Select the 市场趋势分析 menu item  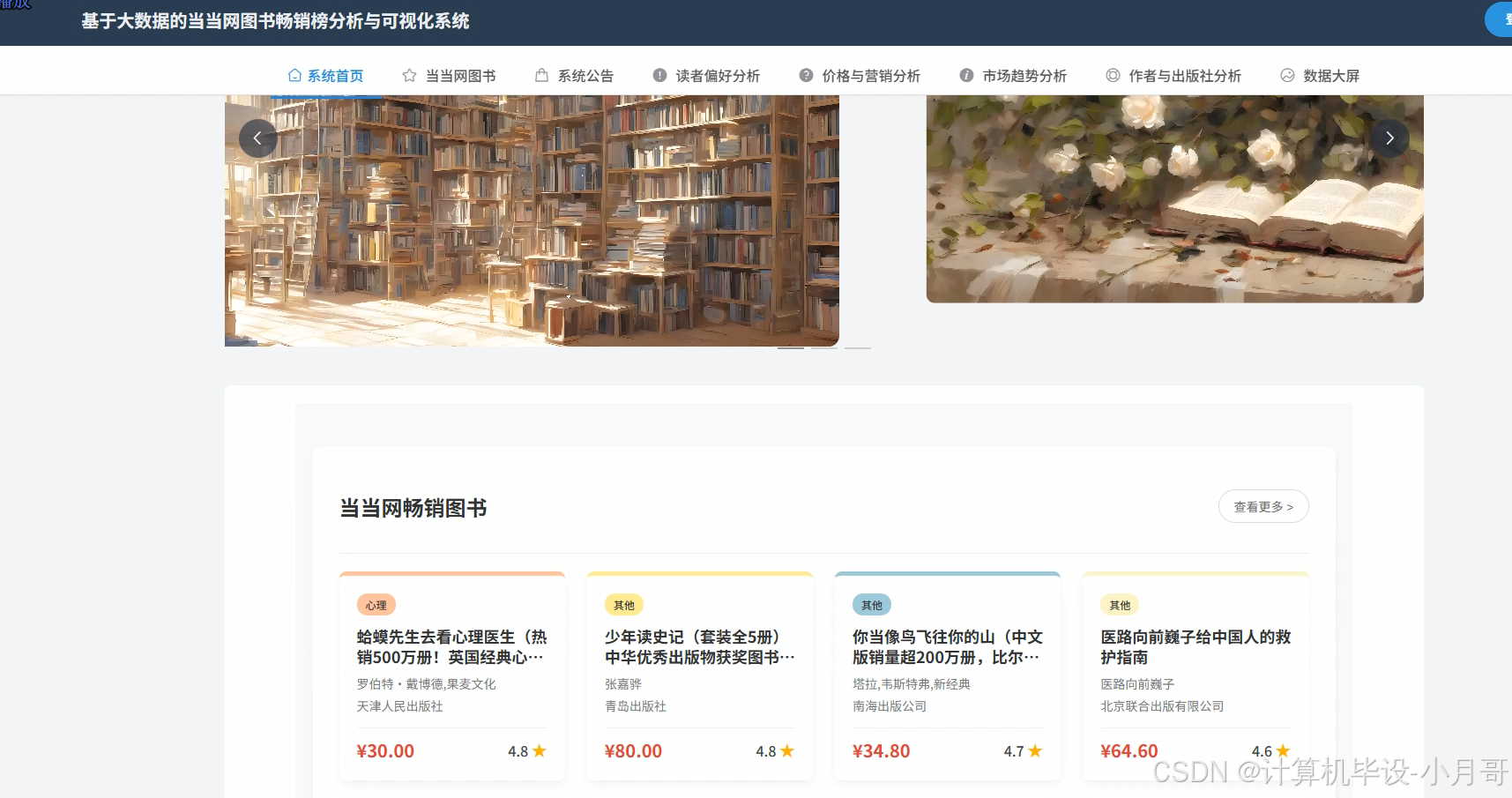point(1024,75)
